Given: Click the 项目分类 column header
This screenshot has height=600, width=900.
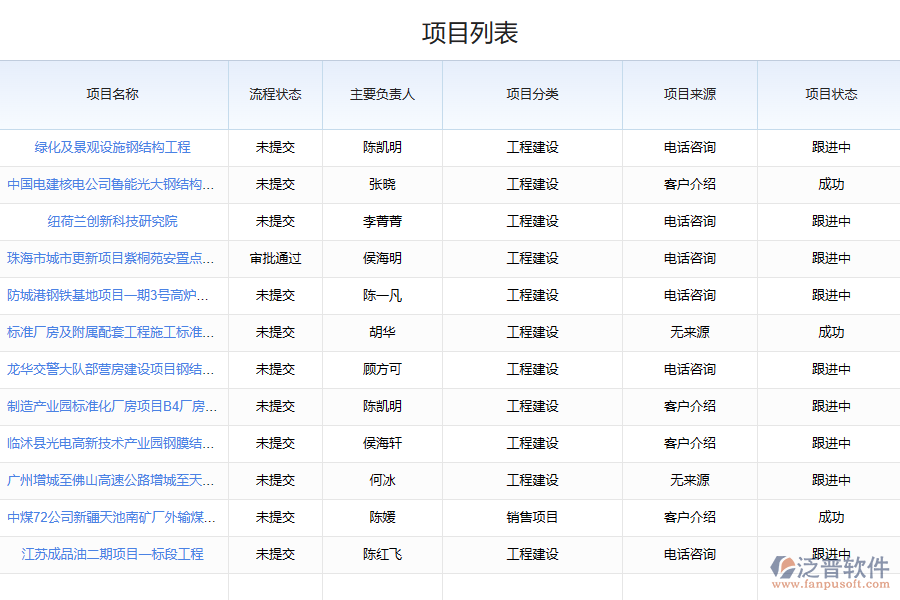Looking at the screenshot, I should click(x=532, y=94).
